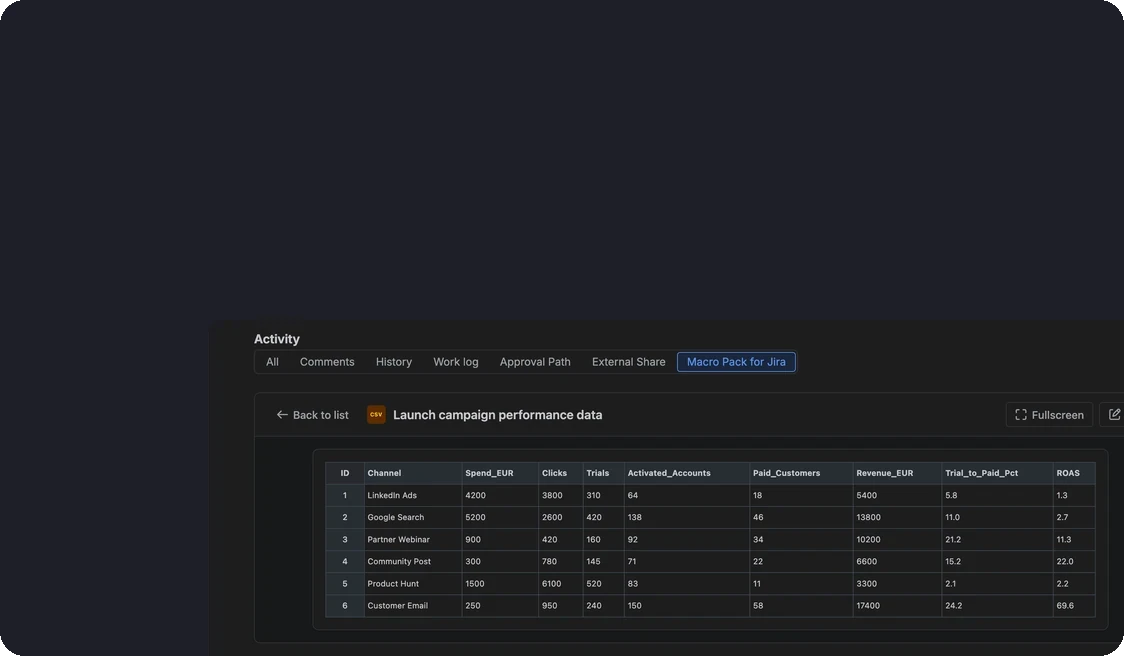Image resolution: width=1124 pixels, height=656 pixels.
Task: Click the Clicks column header
Action: (x=561, y=473)
